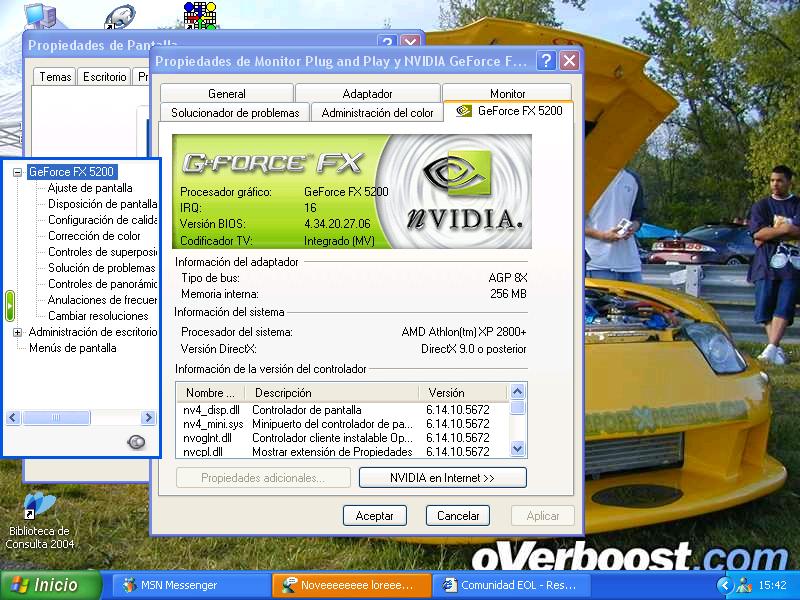Click the MSN Messenger tray icon
This screenshot has width=800, height=600.
[744, 585]
